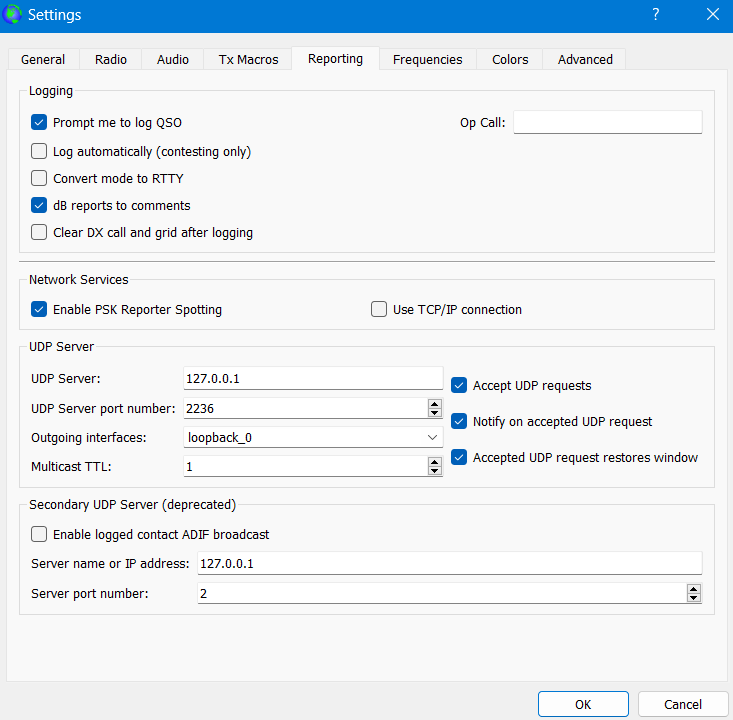Increase secondary Server port number with up arrow
This screenshot has height=720, width=733.
(694, 589)
